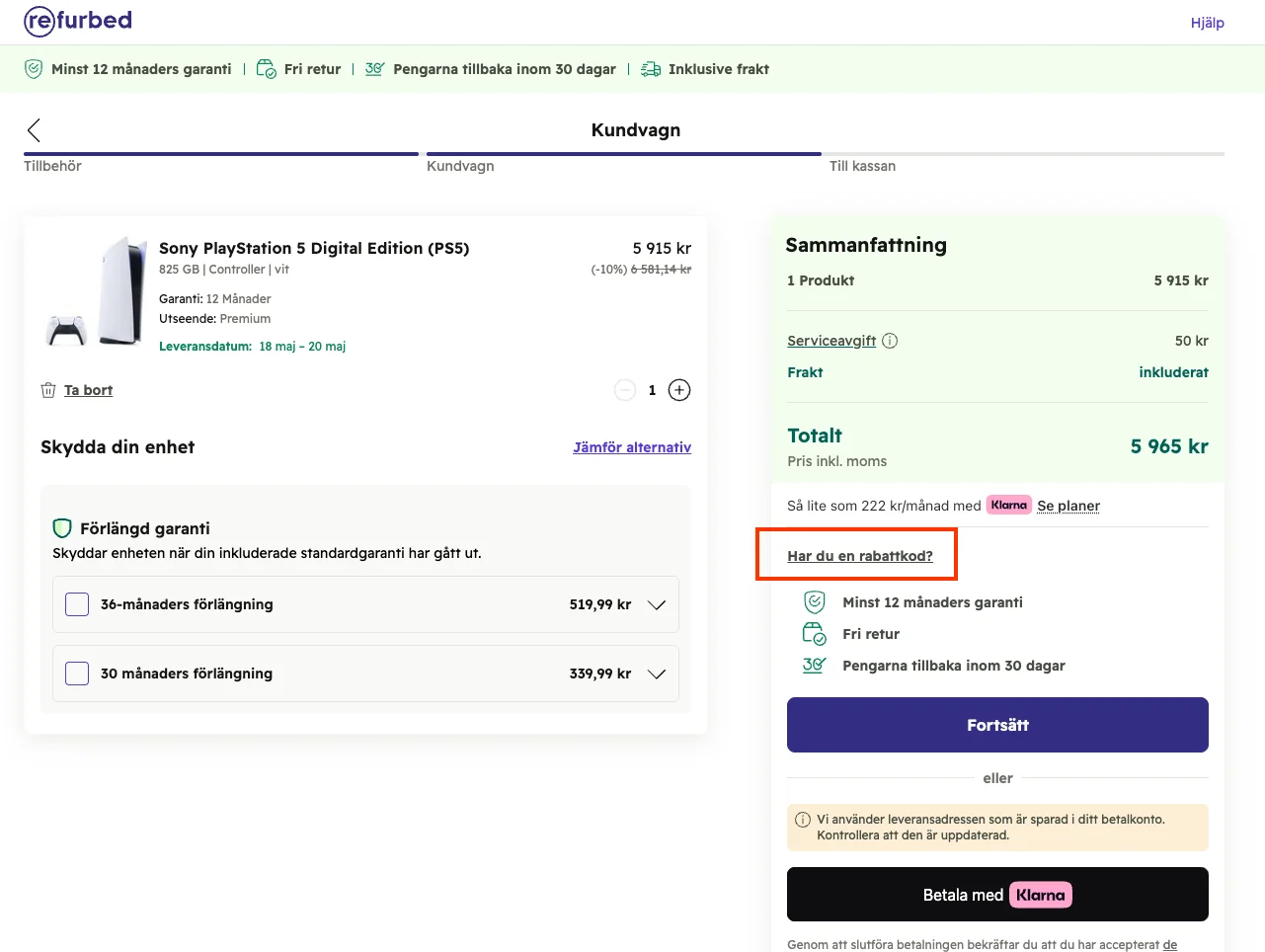This screenshot has height=952, width=1265.
Task: Click the struck-through price 6 581,14 kr
Action: tap(661, 270)
